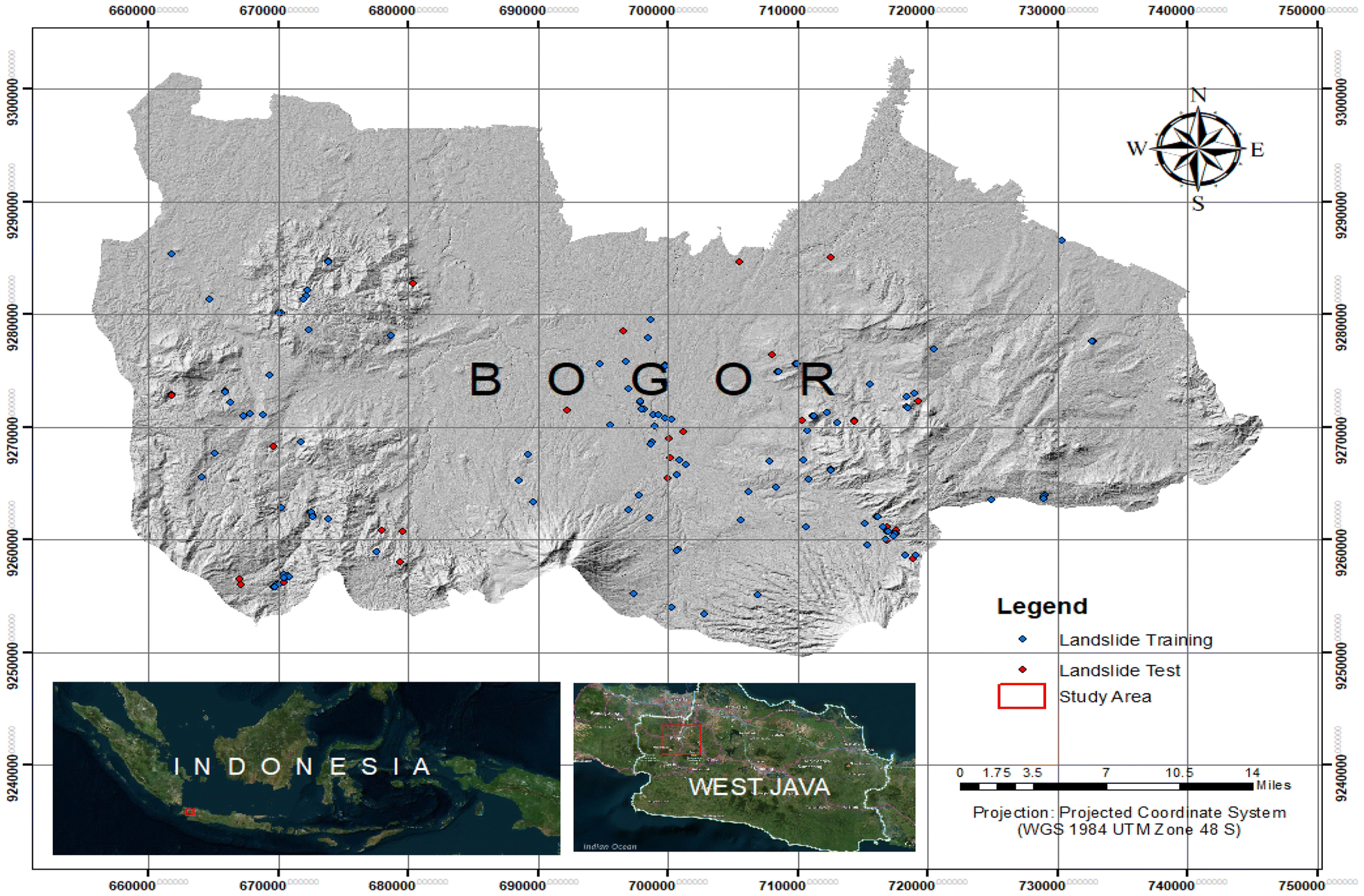Screen dimensions: 1364x896
Task: Click "(WGS 1984 UTM Zone 48 S)" text
Action: [1129, 829]
